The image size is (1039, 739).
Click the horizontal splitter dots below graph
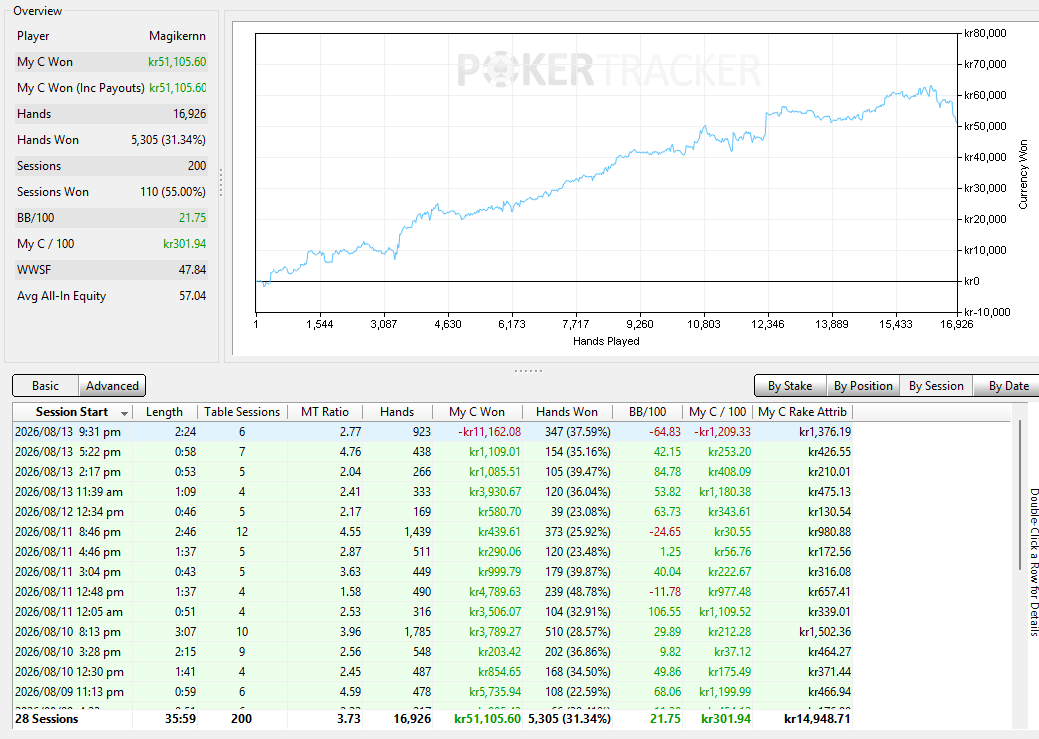528,370
